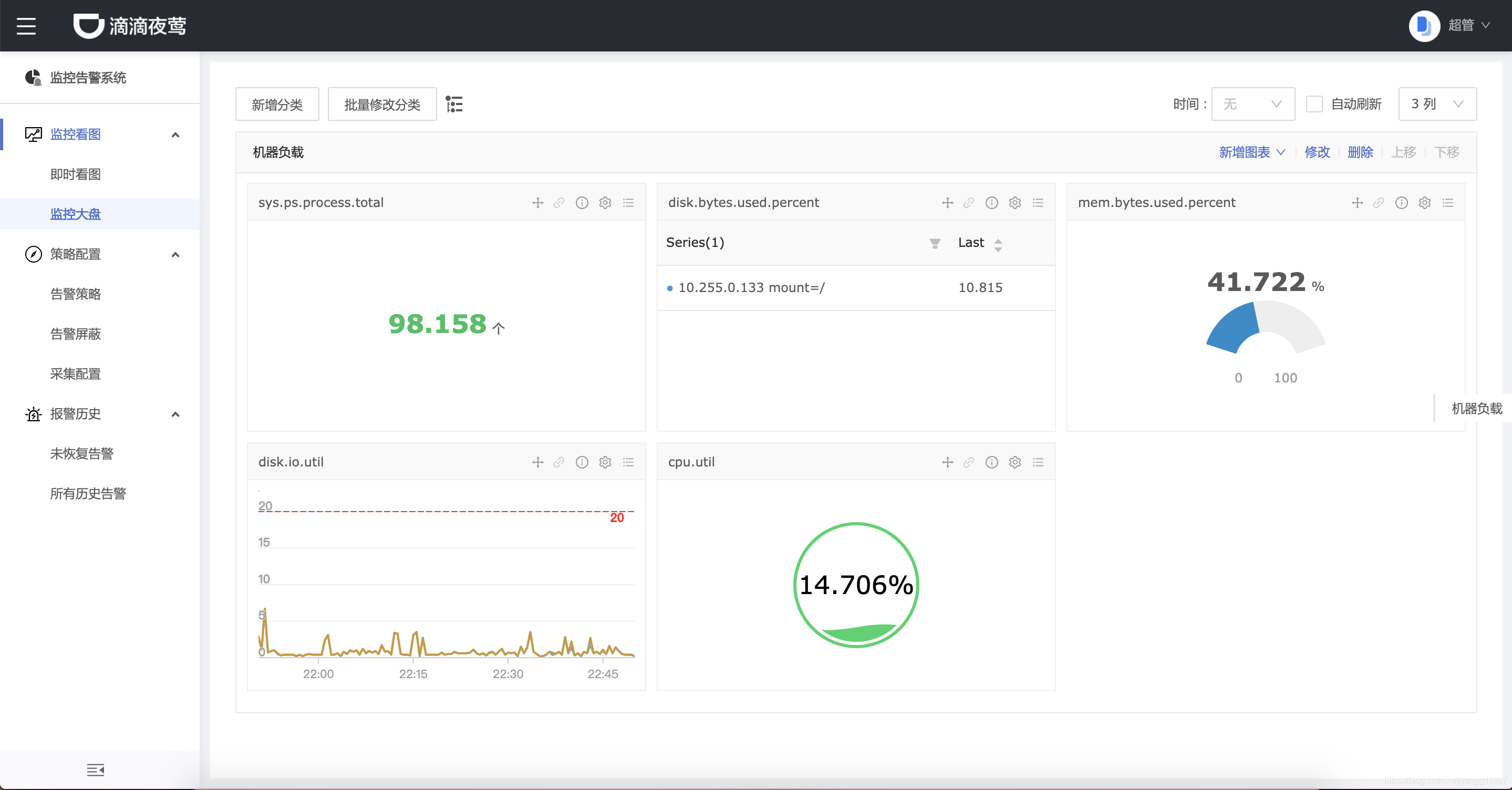Show info for cpu.util chart

991,462
